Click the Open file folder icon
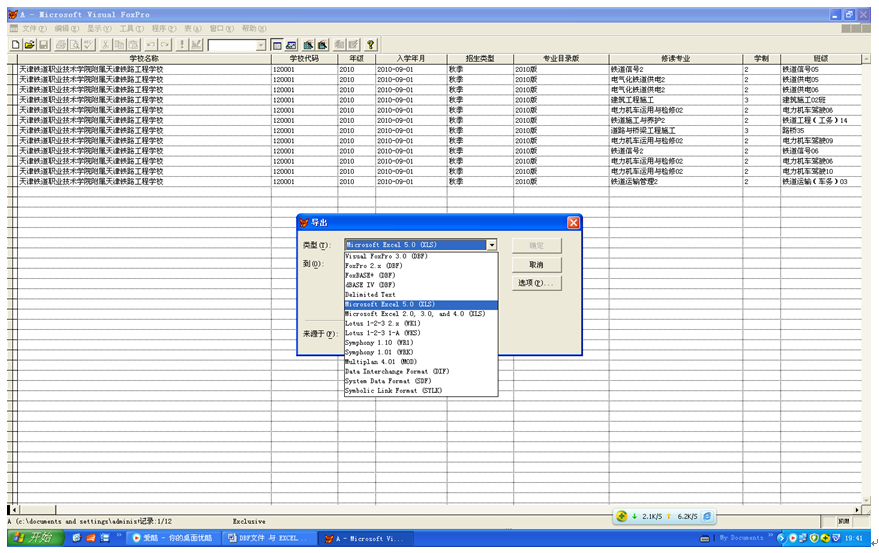This screenshot has width=879, height=553. point(29,45)
